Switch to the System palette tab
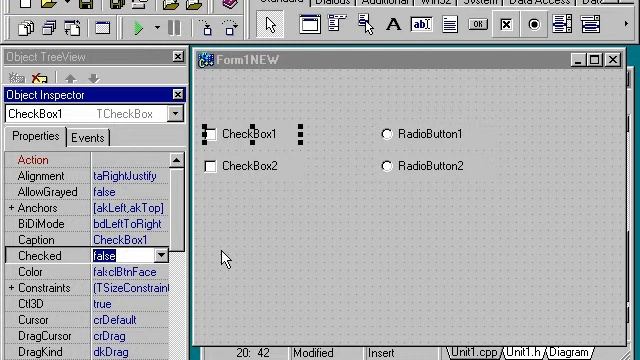640x360 pixels. click(x=480, y=2)
